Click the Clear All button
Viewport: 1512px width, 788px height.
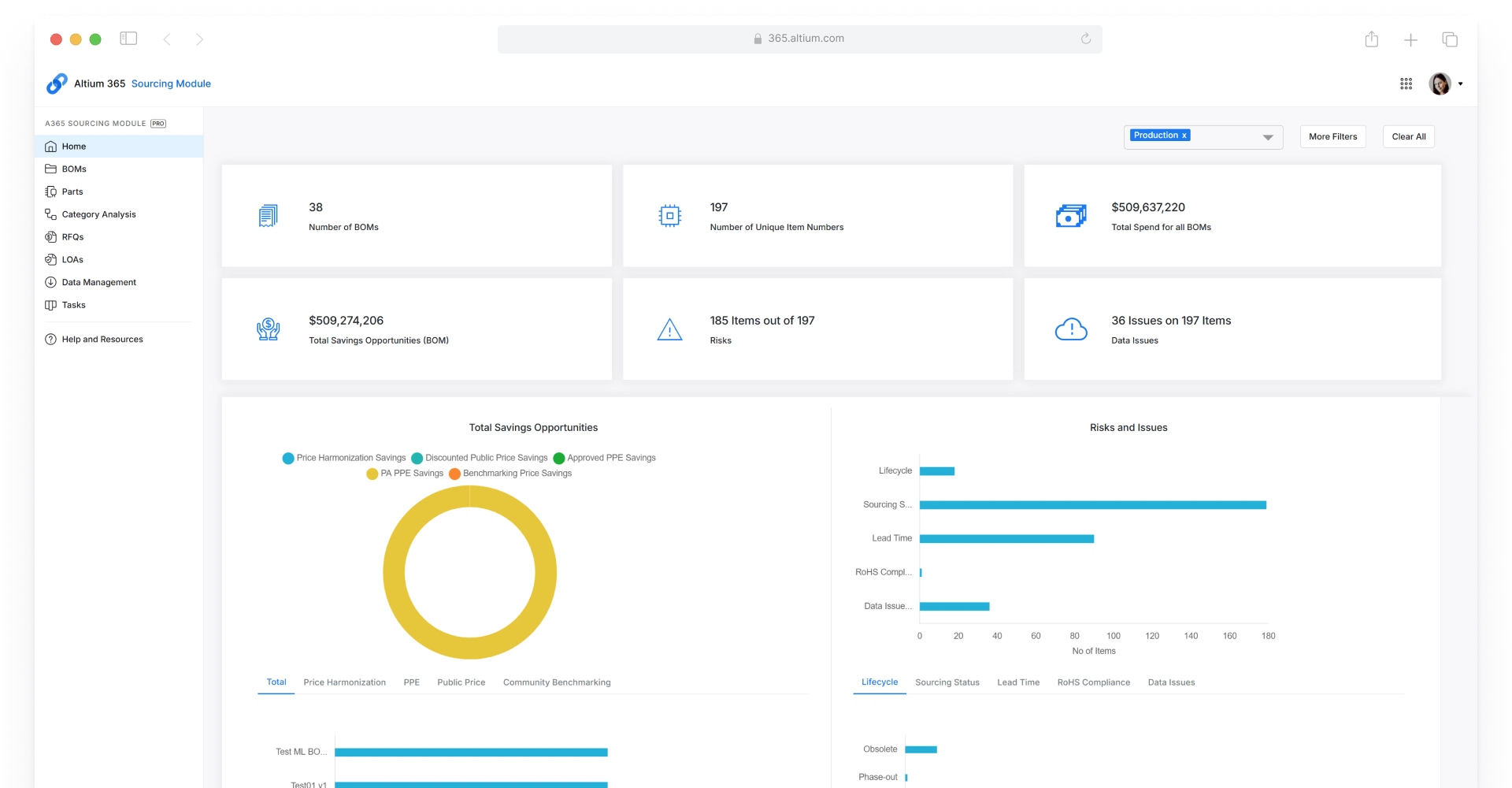1409,136
